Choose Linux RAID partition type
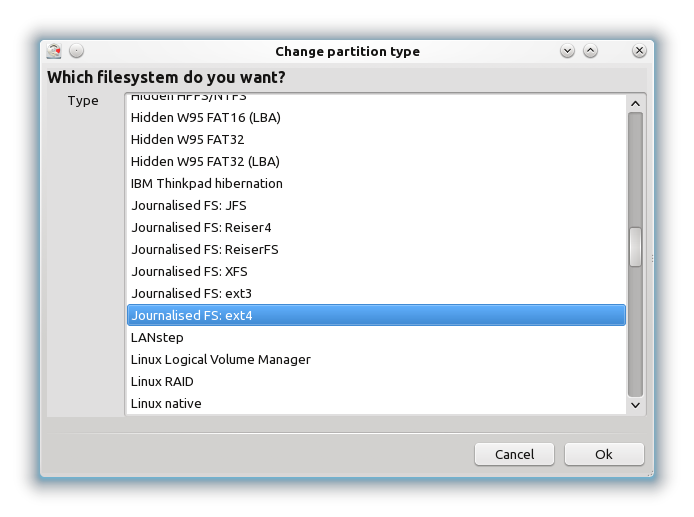694x517 pixels. (x=162, y=382)
